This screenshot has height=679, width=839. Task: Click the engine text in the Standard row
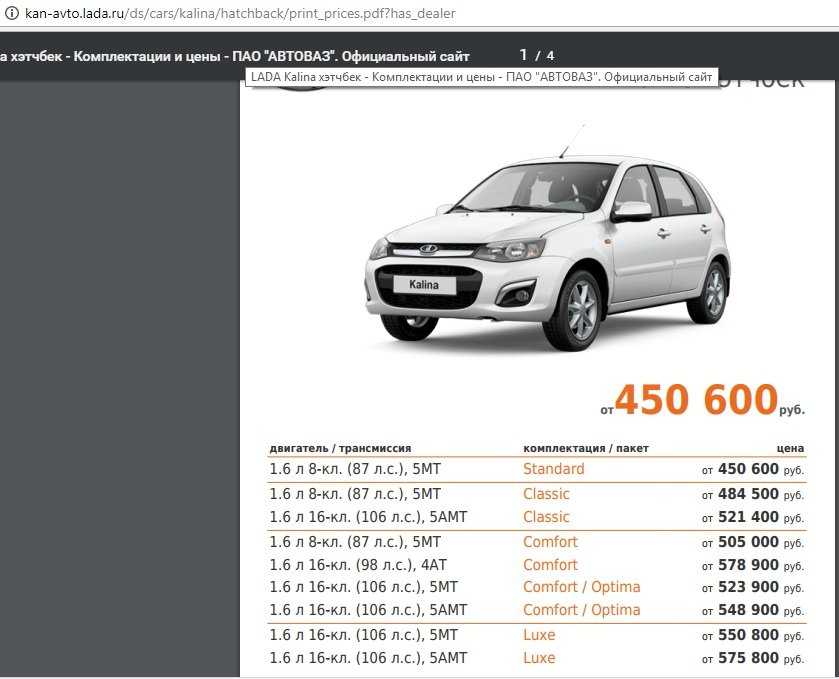click(x=355, y=469)
